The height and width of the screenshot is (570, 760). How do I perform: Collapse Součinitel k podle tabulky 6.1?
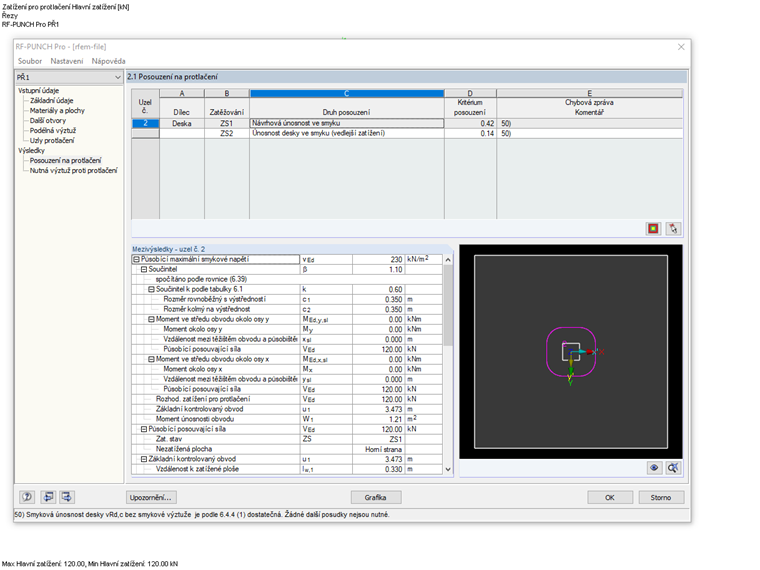pos(151,289)
